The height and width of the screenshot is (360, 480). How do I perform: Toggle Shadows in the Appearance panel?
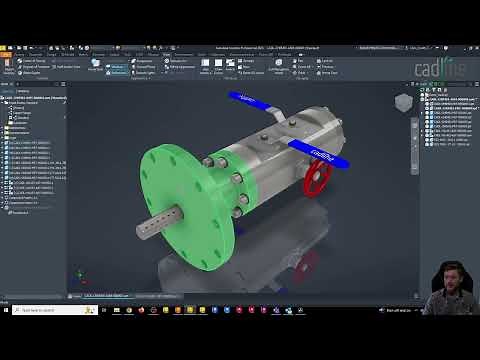116,67
